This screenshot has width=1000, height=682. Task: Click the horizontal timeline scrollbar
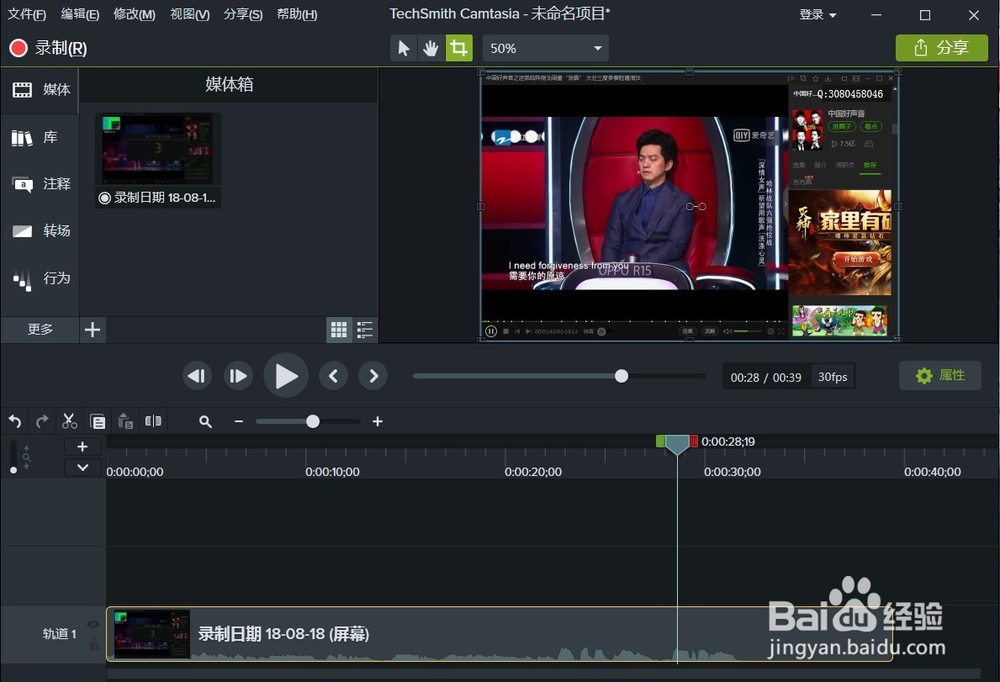pyautogui.click(x=543, y=674)
